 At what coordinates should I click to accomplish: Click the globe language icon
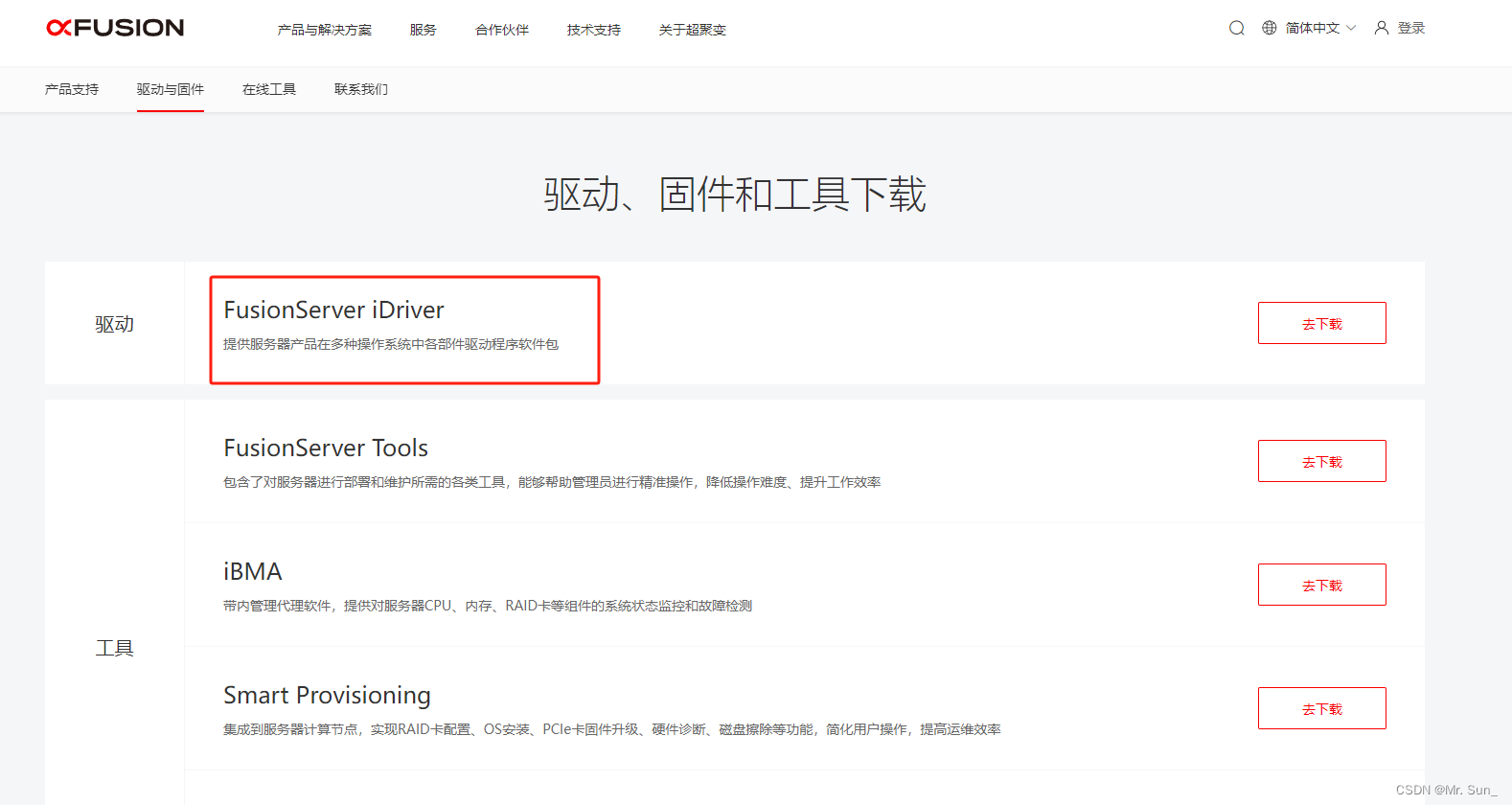point(1270,28)
